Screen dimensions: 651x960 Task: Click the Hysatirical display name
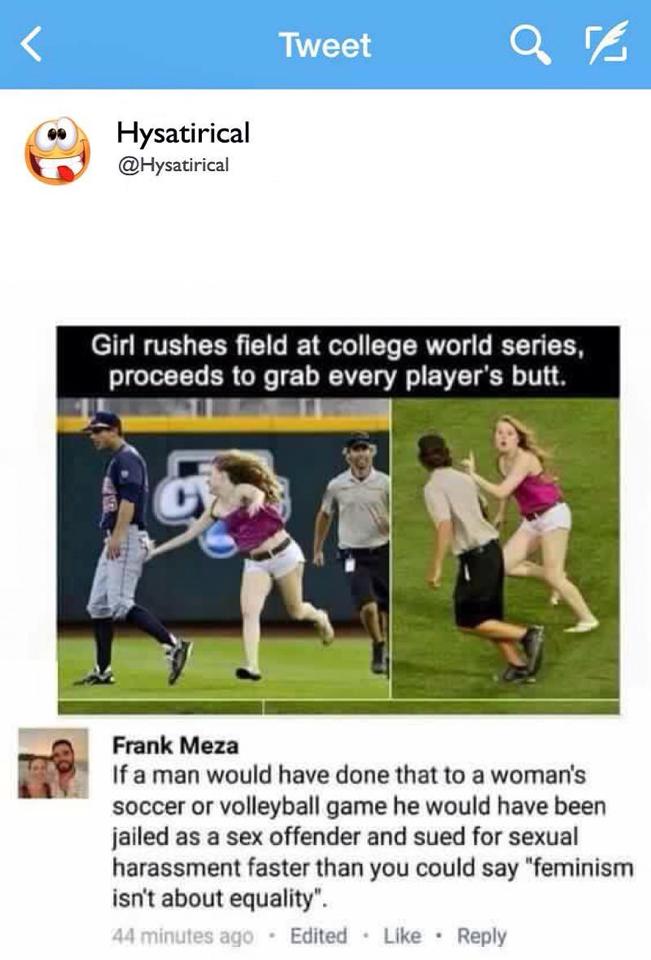(183, 133)
